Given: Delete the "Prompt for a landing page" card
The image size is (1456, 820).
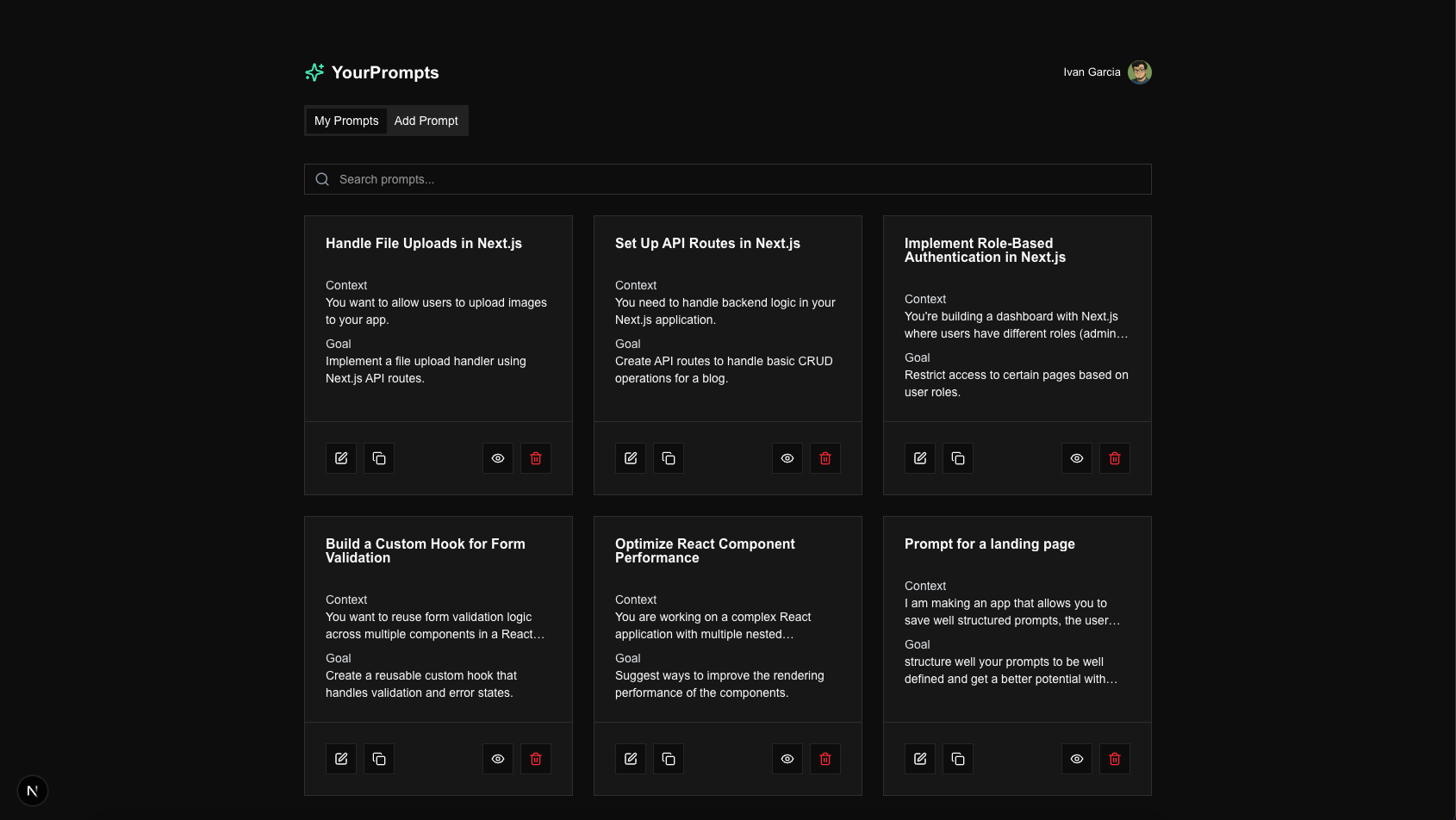Looking at the screenshot, I should point(1114,758).
